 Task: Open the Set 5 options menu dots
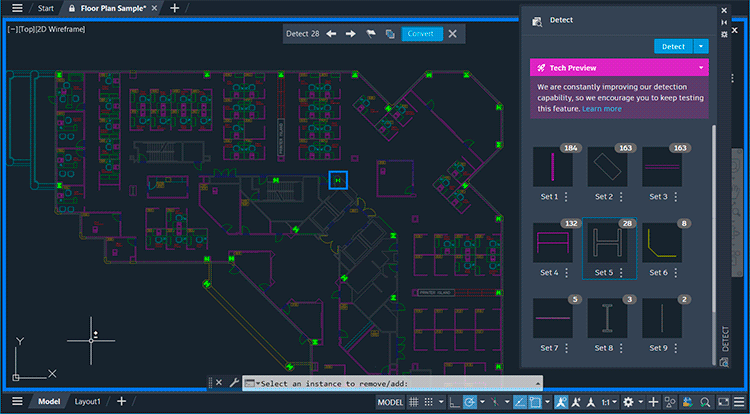621,272
